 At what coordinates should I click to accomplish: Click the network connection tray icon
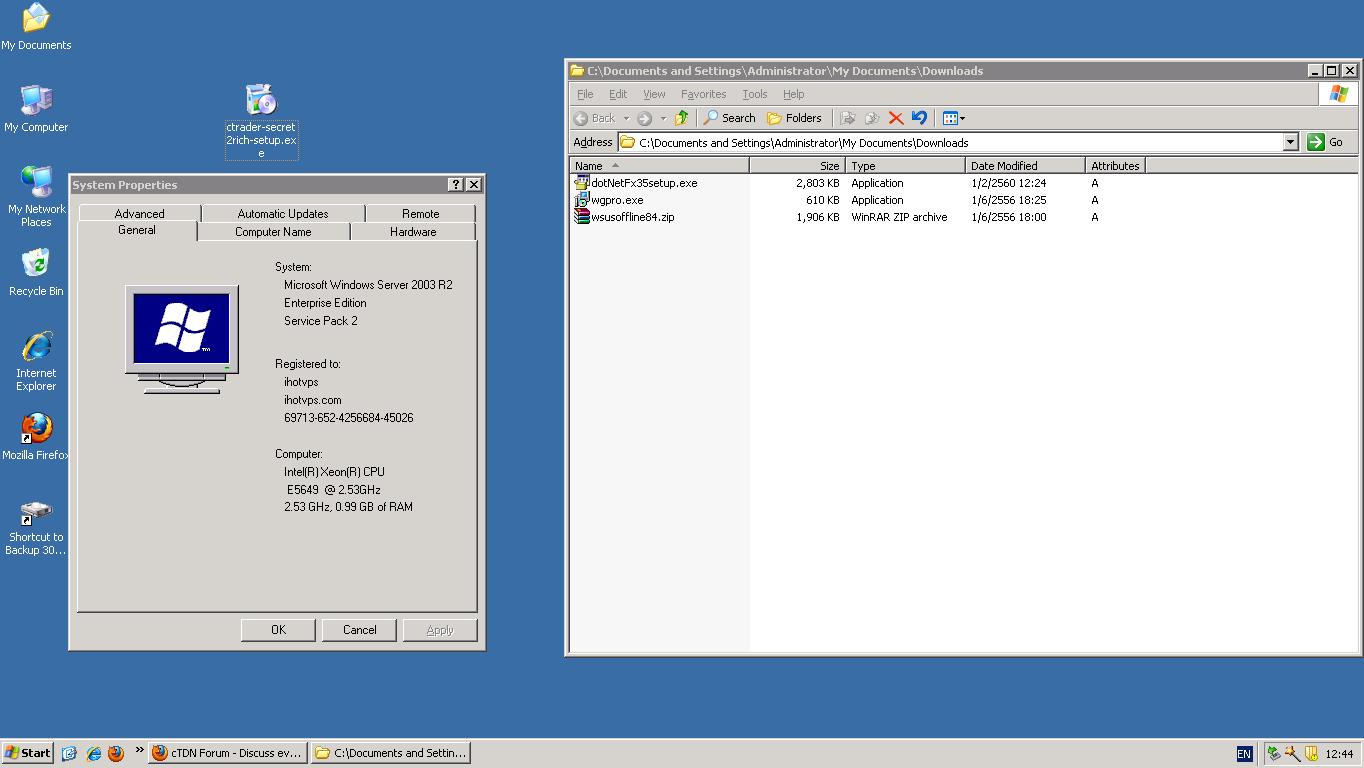(1273, 754)
